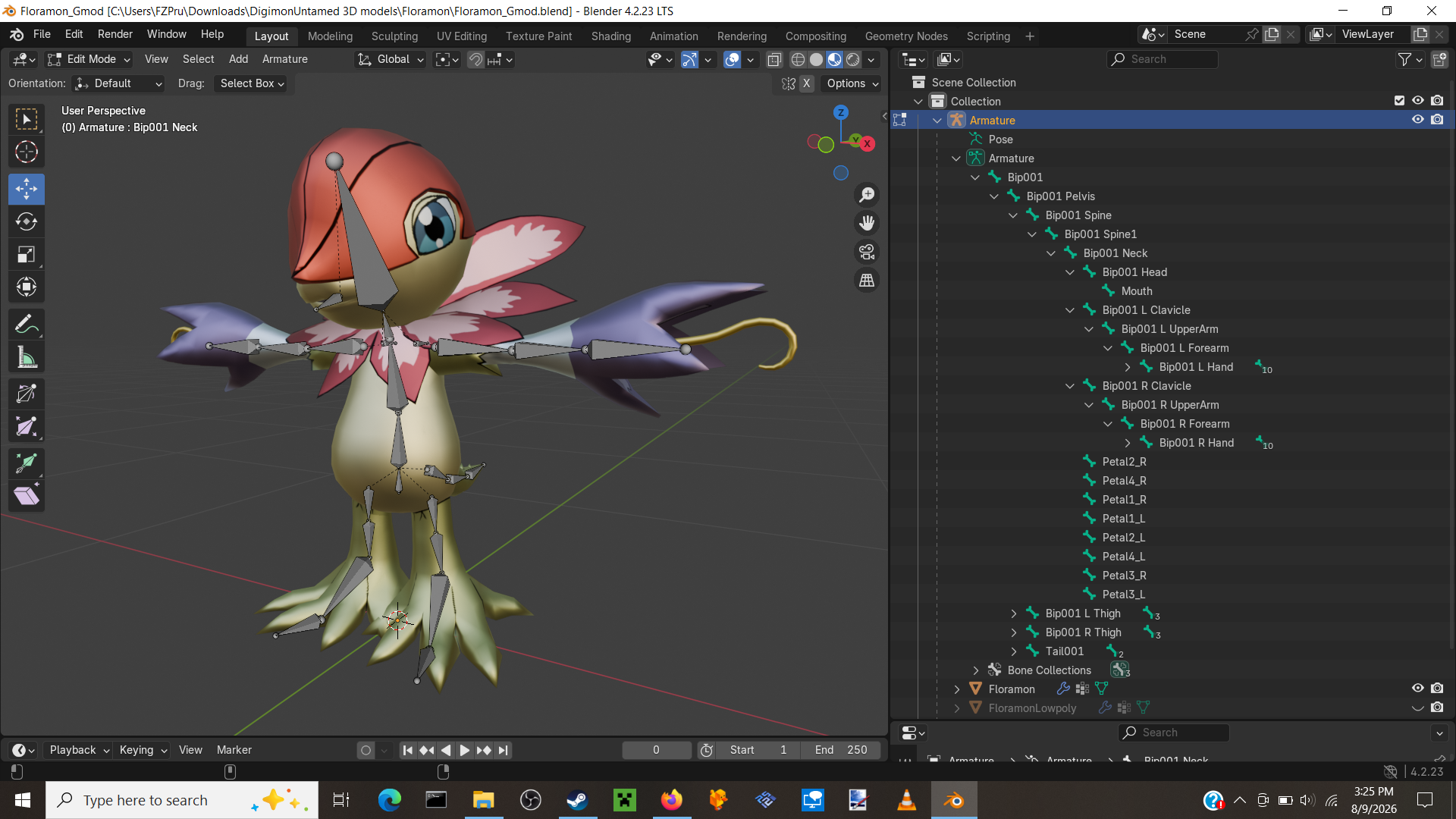Disable rendering for FloramonLowpoly
Viewport: 1456px width, 819px height.
tap(1437, 708)
